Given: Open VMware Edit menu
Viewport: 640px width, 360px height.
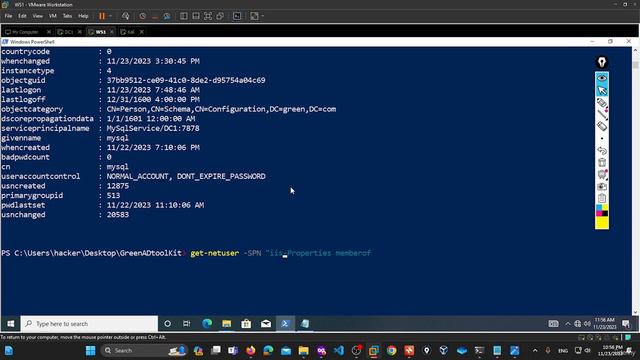Looking at the screenshot, I should 22,16.
